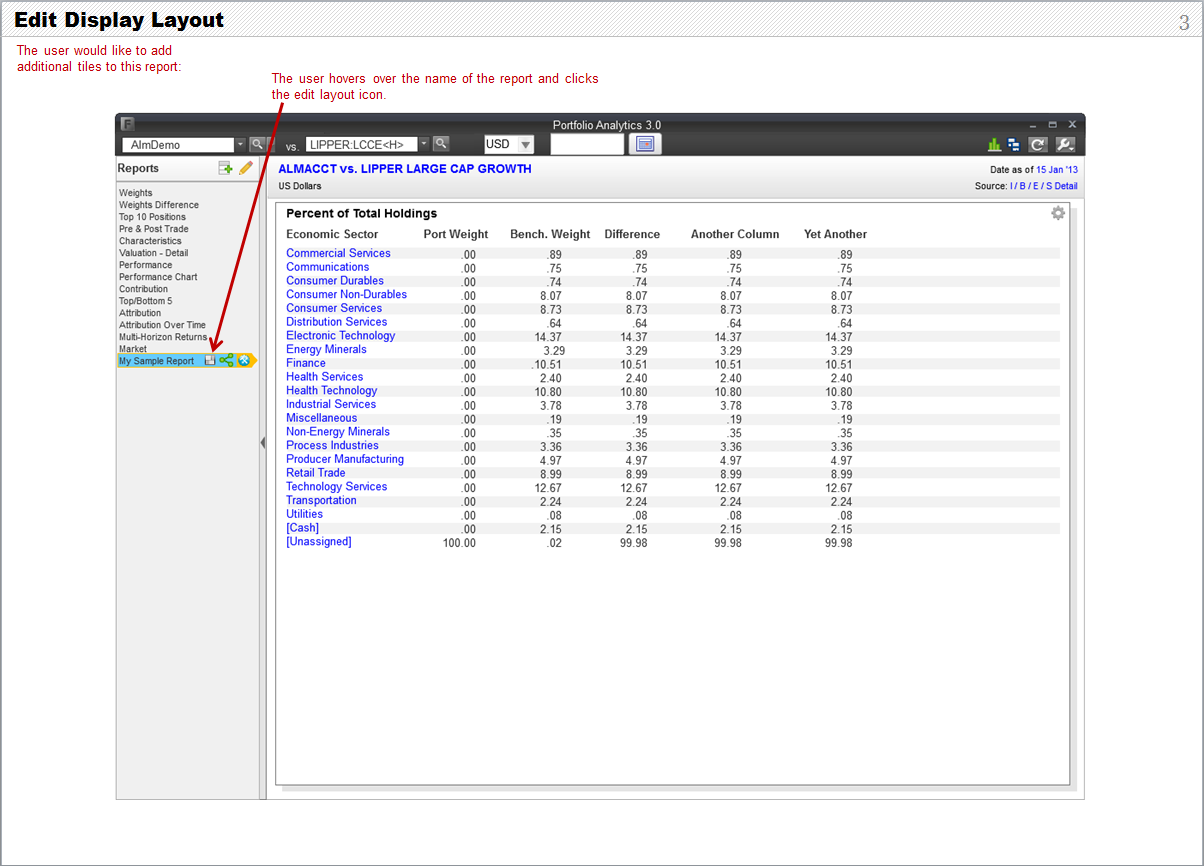The width and height of the screenshot is (1204, 867).
Task: Click the 100.00 Port Weight value for [Unassigned]
Action: [459, 543]
